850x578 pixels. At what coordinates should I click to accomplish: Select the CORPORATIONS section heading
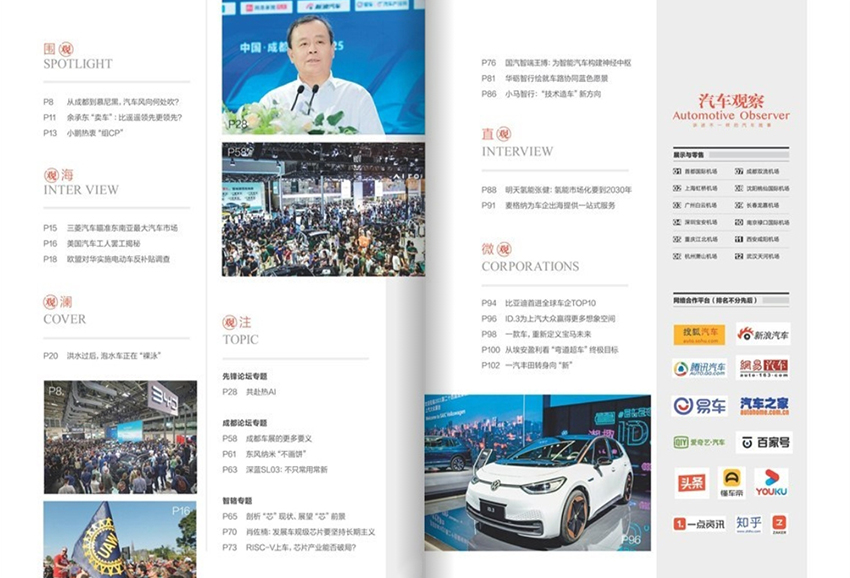pyautogui.click(x=529, y=266)
